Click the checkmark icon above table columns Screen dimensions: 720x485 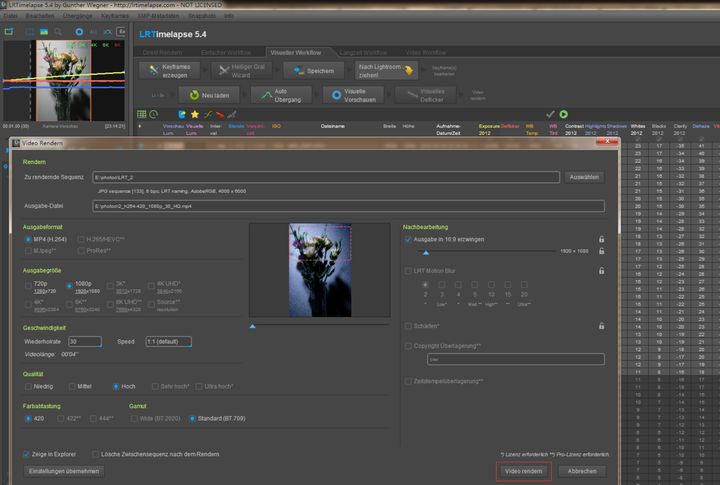click(x=550, y=114)
